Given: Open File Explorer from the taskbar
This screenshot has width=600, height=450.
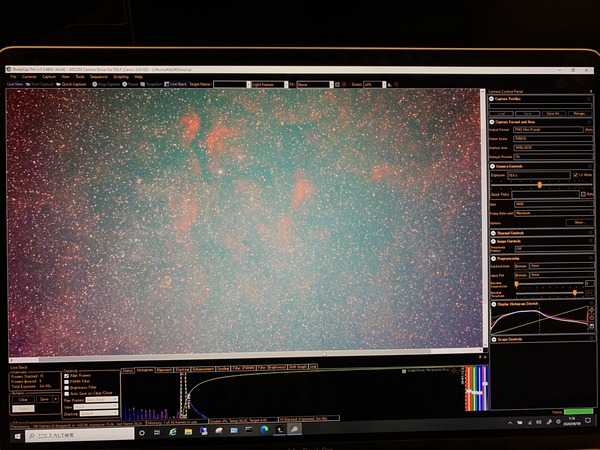Looking at the screenshot, I should point(188,432).
